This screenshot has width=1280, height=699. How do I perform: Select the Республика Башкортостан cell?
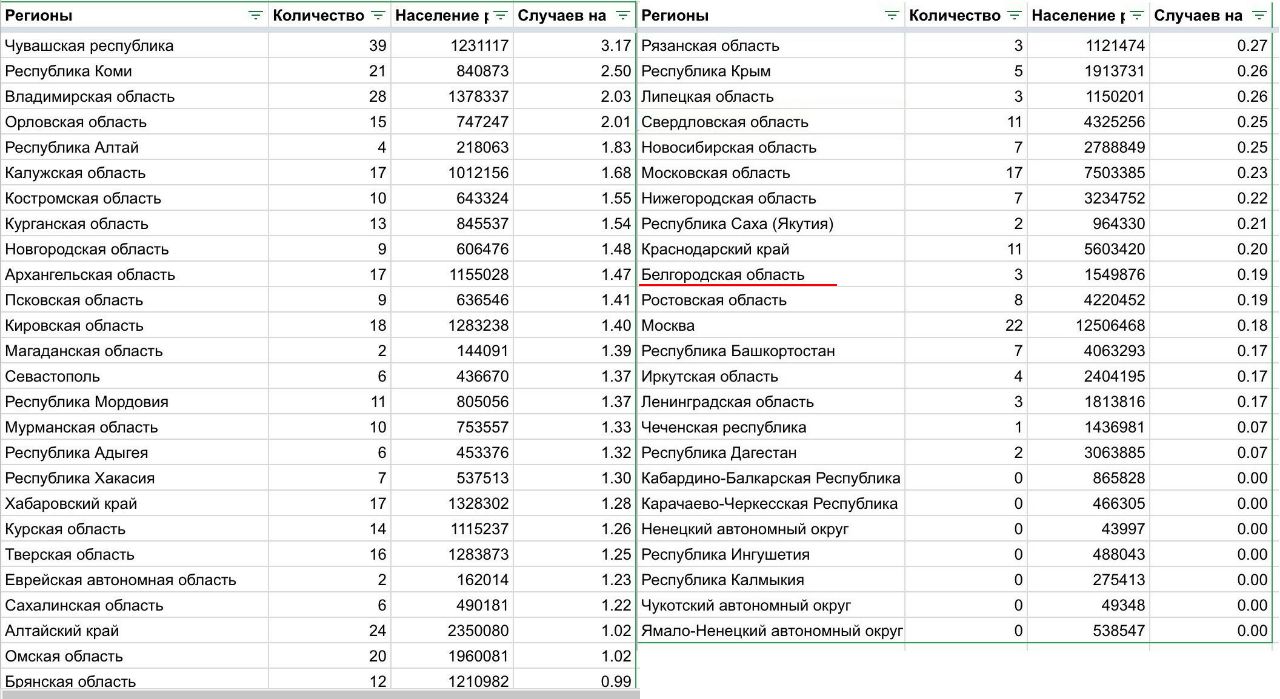(x=771, y=351)
